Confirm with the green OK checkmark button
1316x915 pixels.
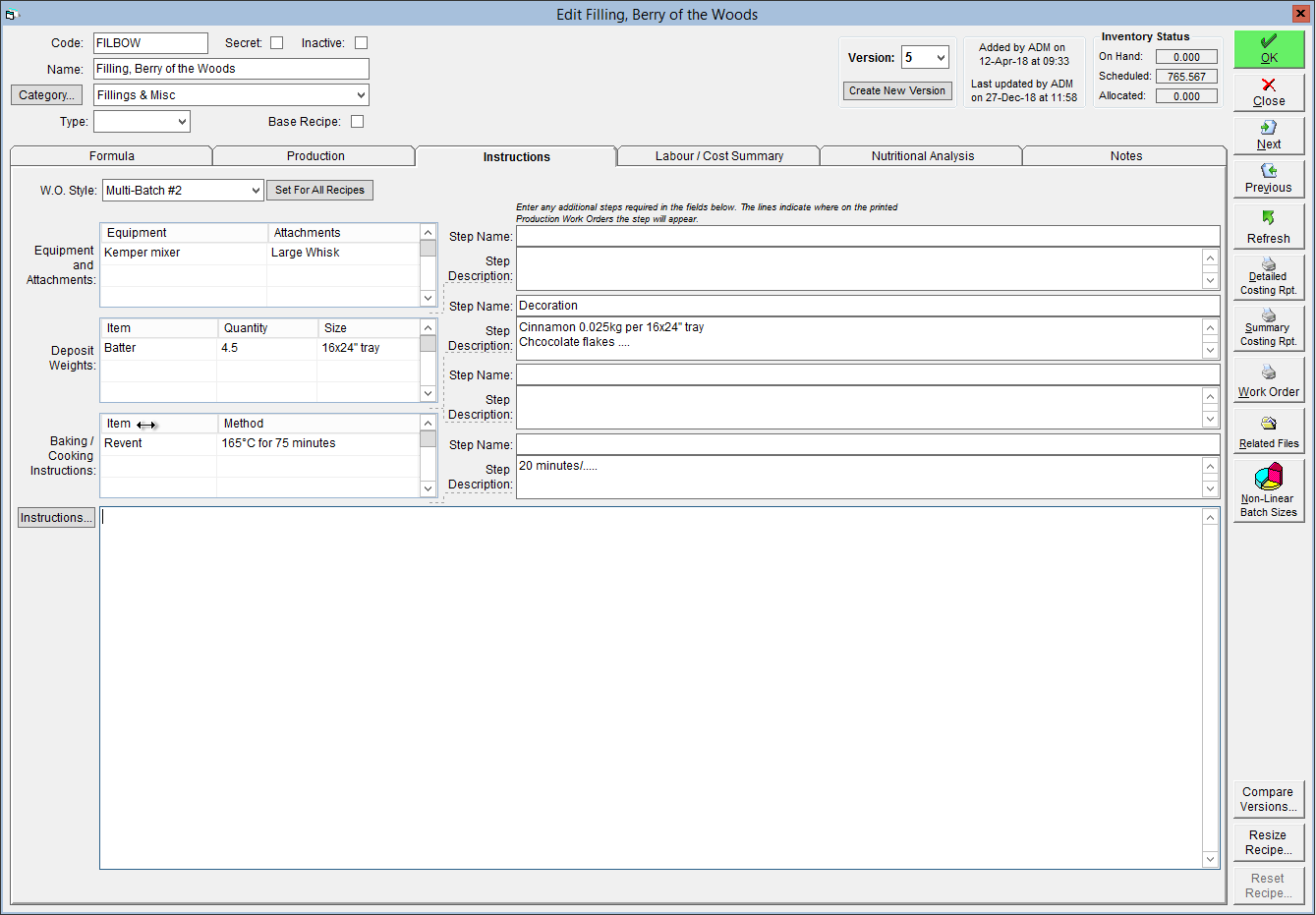click(1269, 49)
